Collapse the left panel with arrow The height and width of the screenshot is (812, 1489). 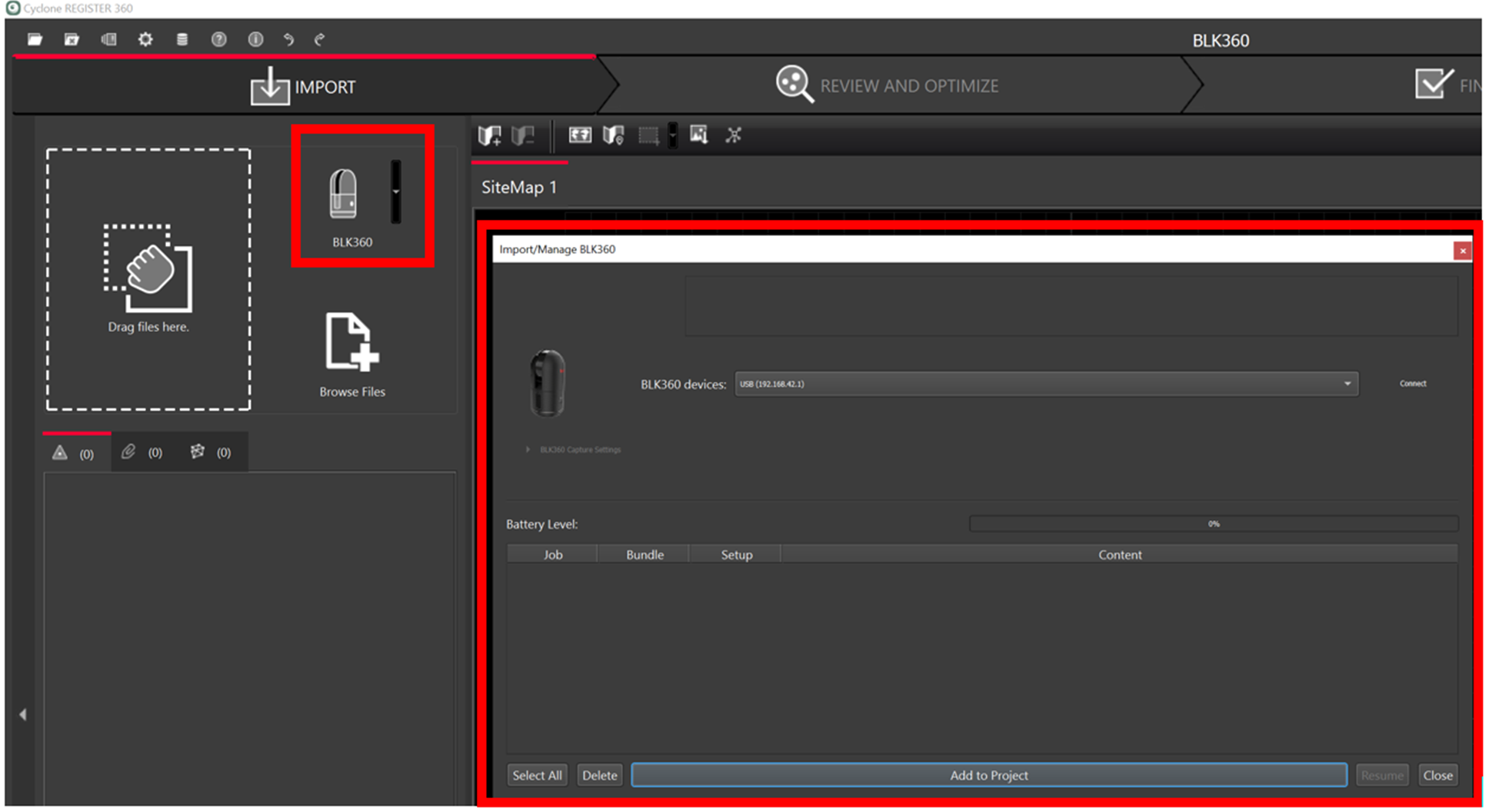click(x=23, y=714)
